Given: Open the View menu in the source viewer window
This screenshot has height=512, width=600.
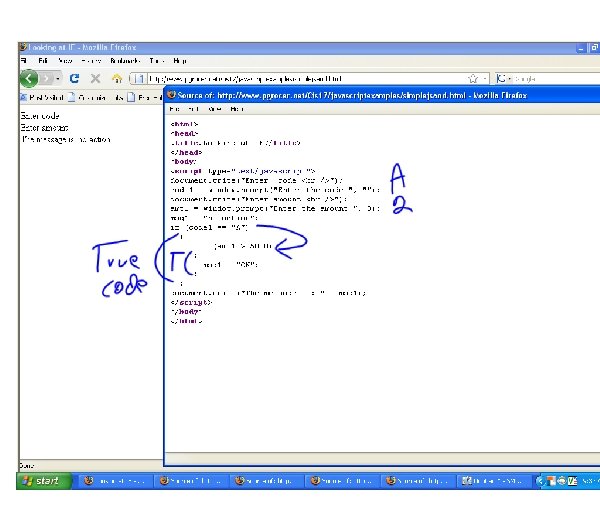Looking at the screenshot, I should pos(215,109).
